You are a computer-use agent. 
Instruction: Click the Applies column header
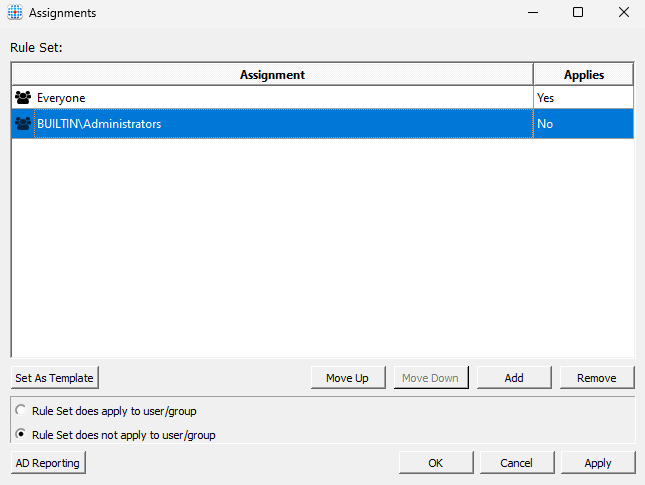[x=583, y=75]
